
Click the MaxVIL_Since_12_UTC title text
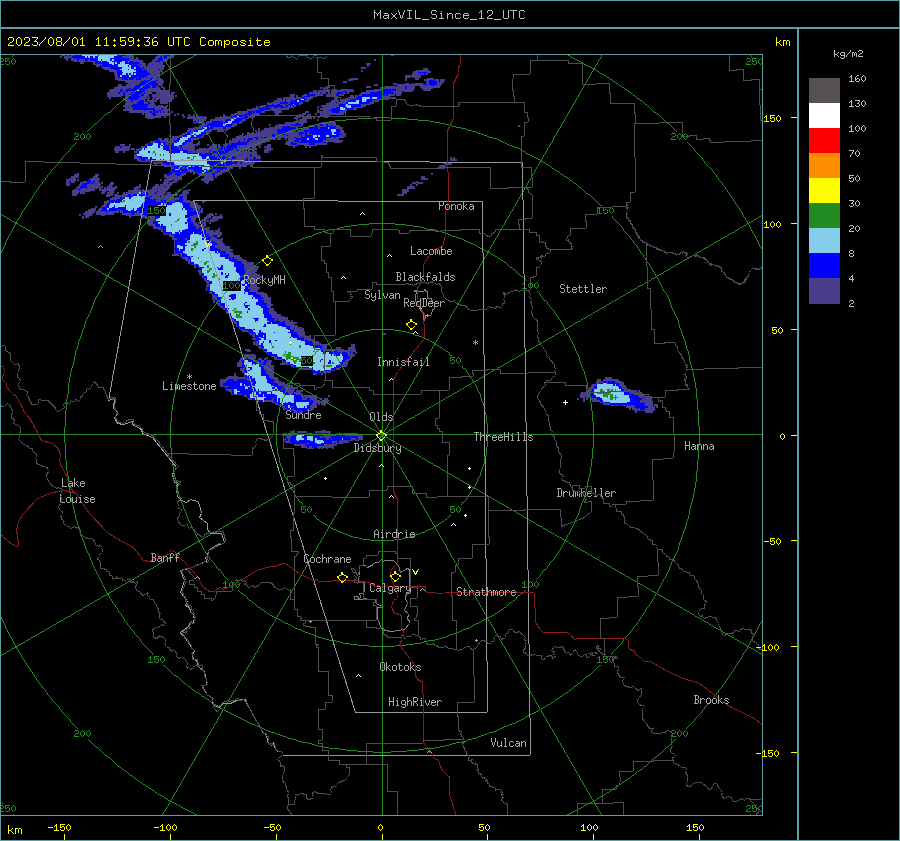449,15
